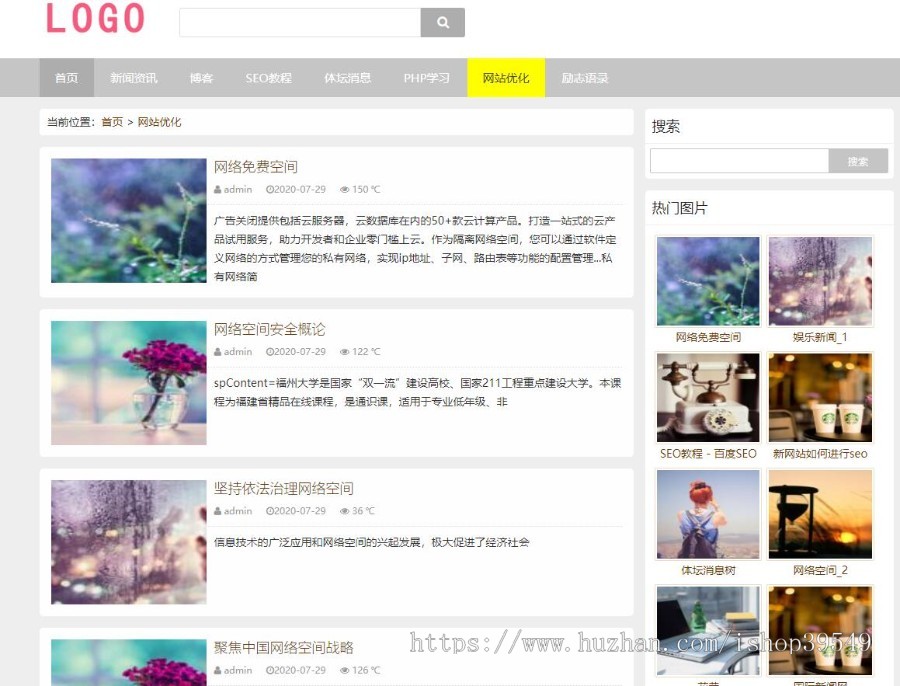Navigate to PHP学习 section
Viewport: 900px width, 686px height.
426,77
